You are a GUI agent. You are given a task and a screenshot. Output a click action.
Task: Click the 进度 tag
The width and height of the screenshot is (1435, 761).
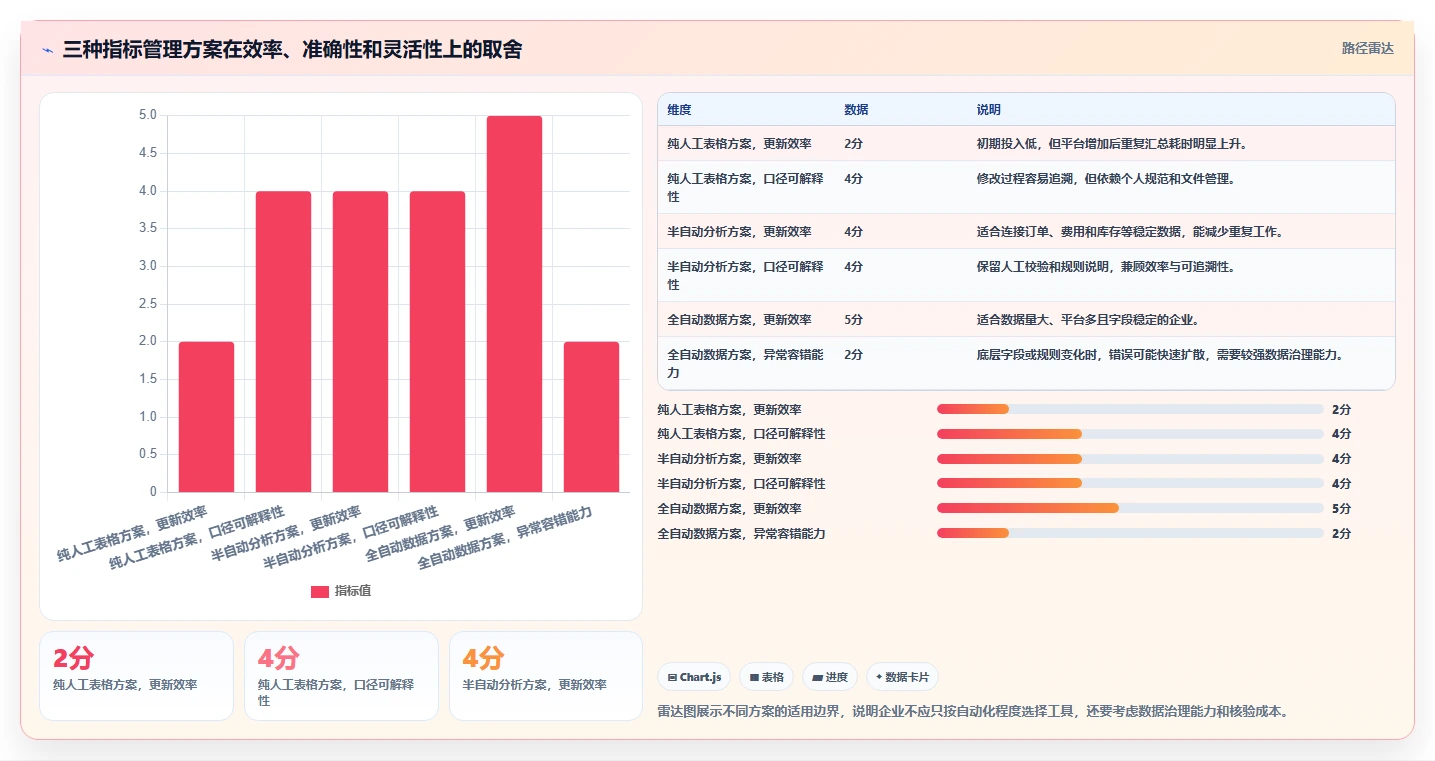tap(830, 677)
